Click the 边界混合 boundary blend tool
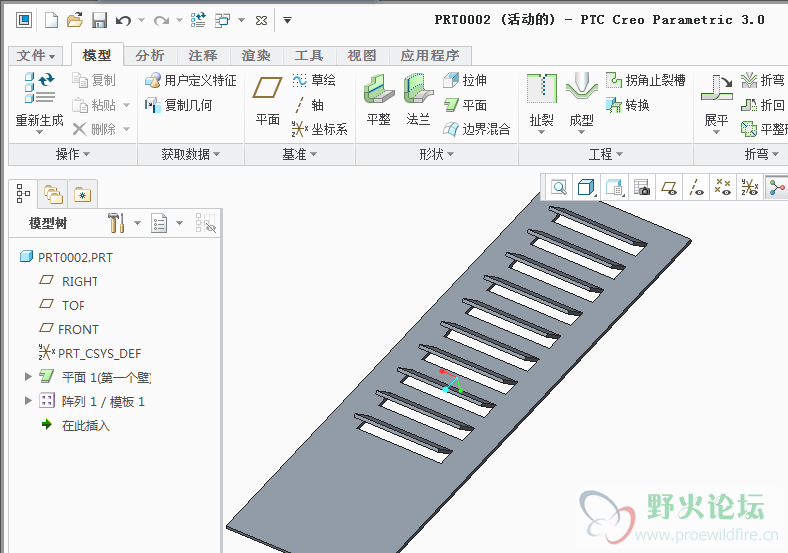Image resolution: width=788 pixels, height=553 pixels. (476, 129)
